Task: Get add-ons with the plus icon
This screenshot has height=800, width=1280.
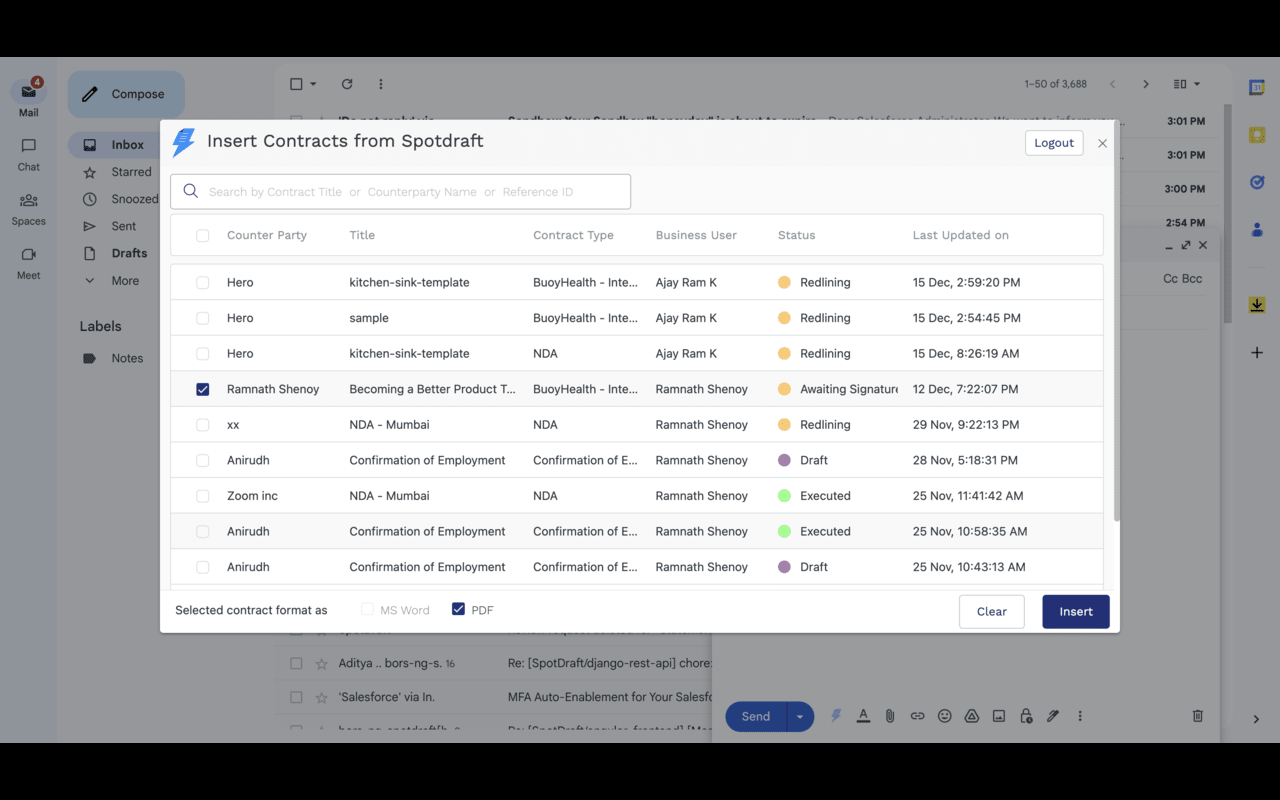Action: (1257, 352)
